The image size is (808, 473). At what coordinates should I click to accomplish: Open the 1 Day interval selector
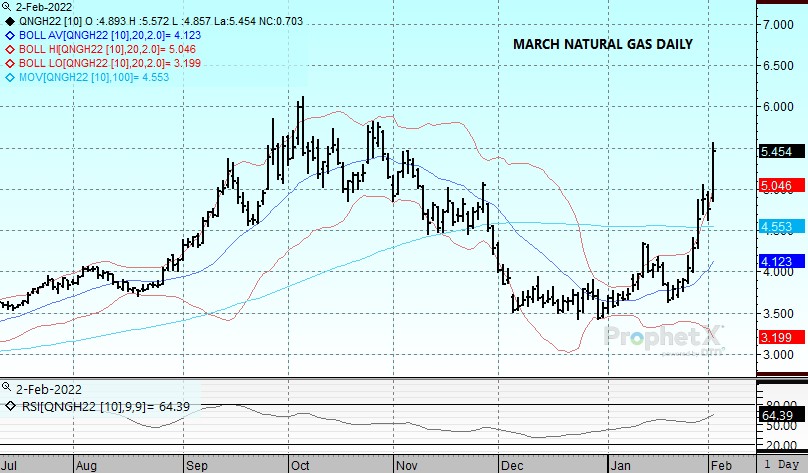click(782, 465)
